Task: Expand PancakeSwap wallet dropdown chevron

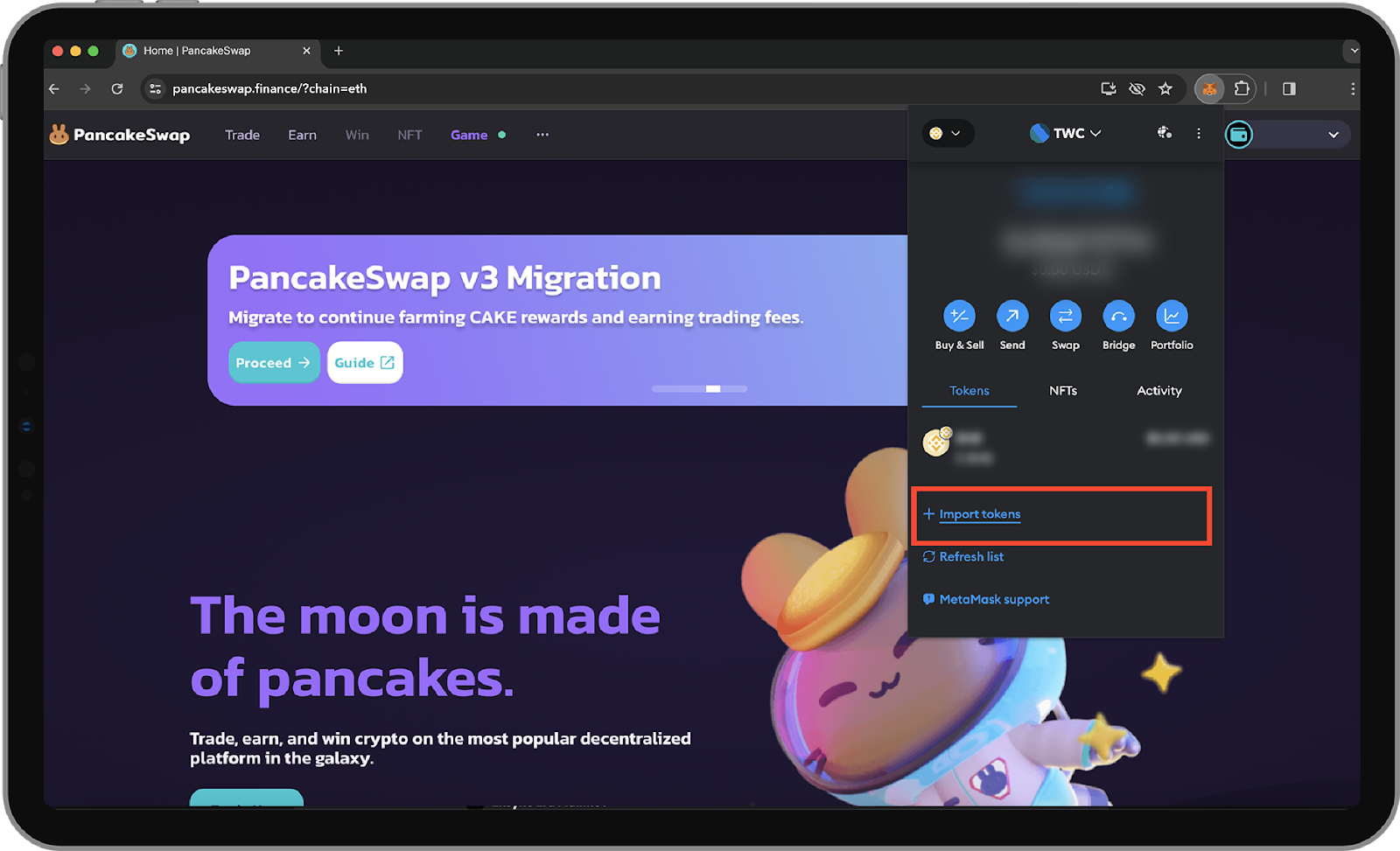Action: 1333,135
